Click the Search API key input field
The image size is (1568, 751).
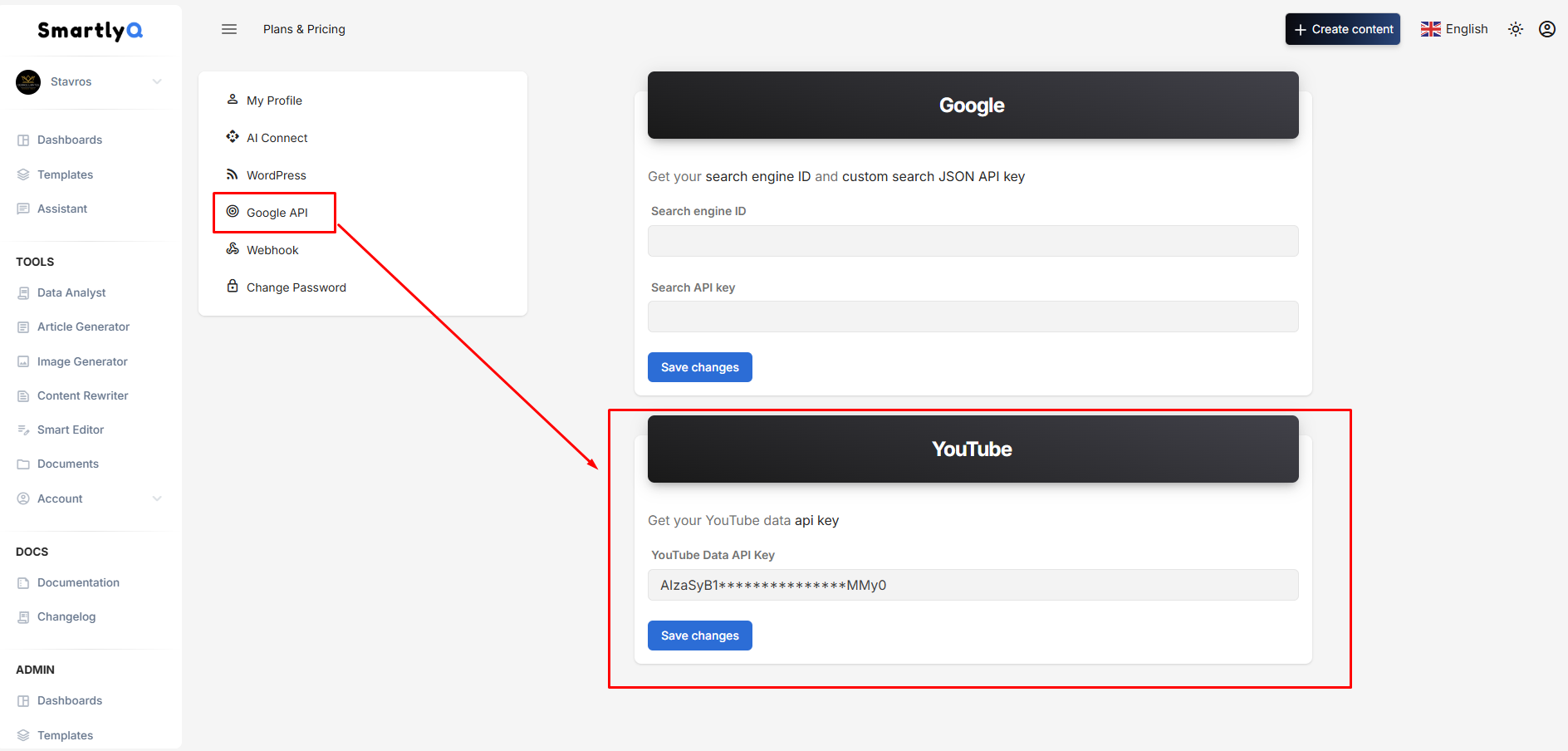click(x=973, y=317)
